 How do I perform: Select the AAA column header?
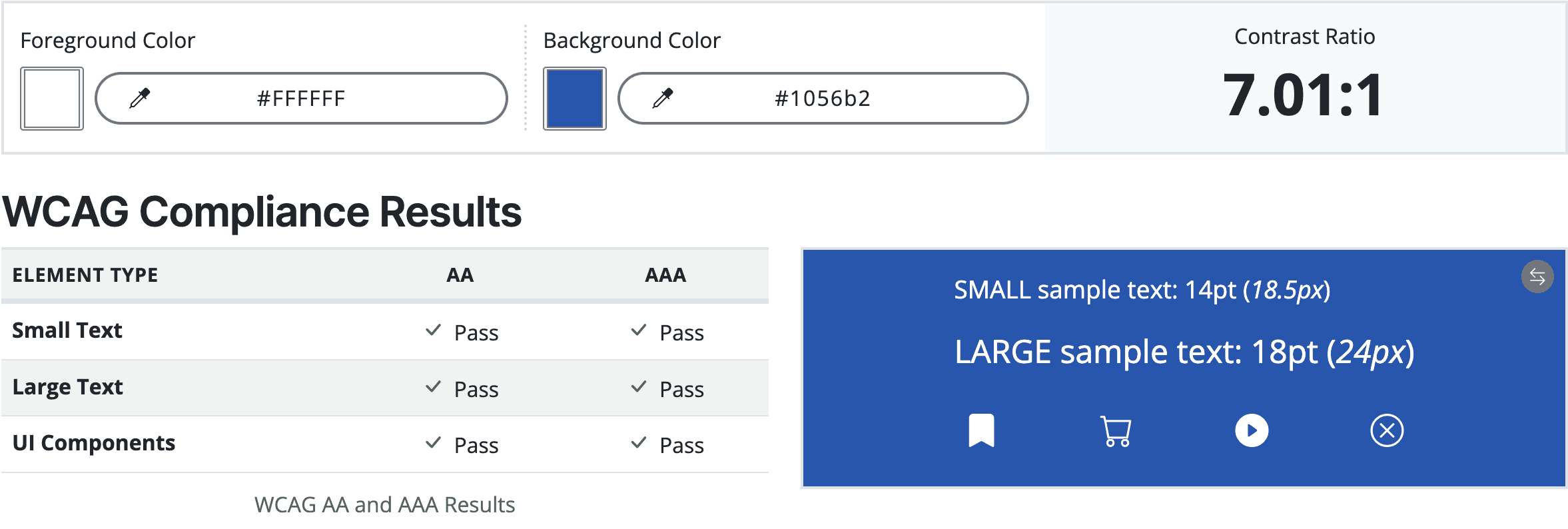[665, 275]
